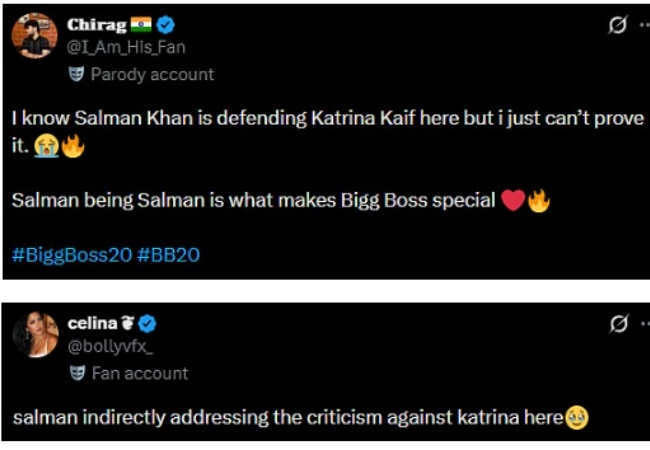
Task: Click the Fan account mask icon
Action: click(77, 373)
